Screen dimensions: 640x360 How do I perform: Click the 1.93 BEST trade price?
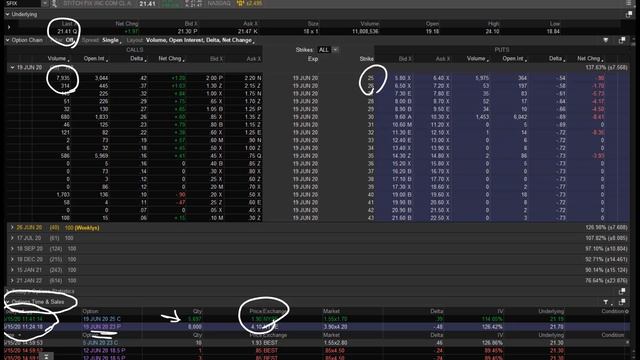264,343
